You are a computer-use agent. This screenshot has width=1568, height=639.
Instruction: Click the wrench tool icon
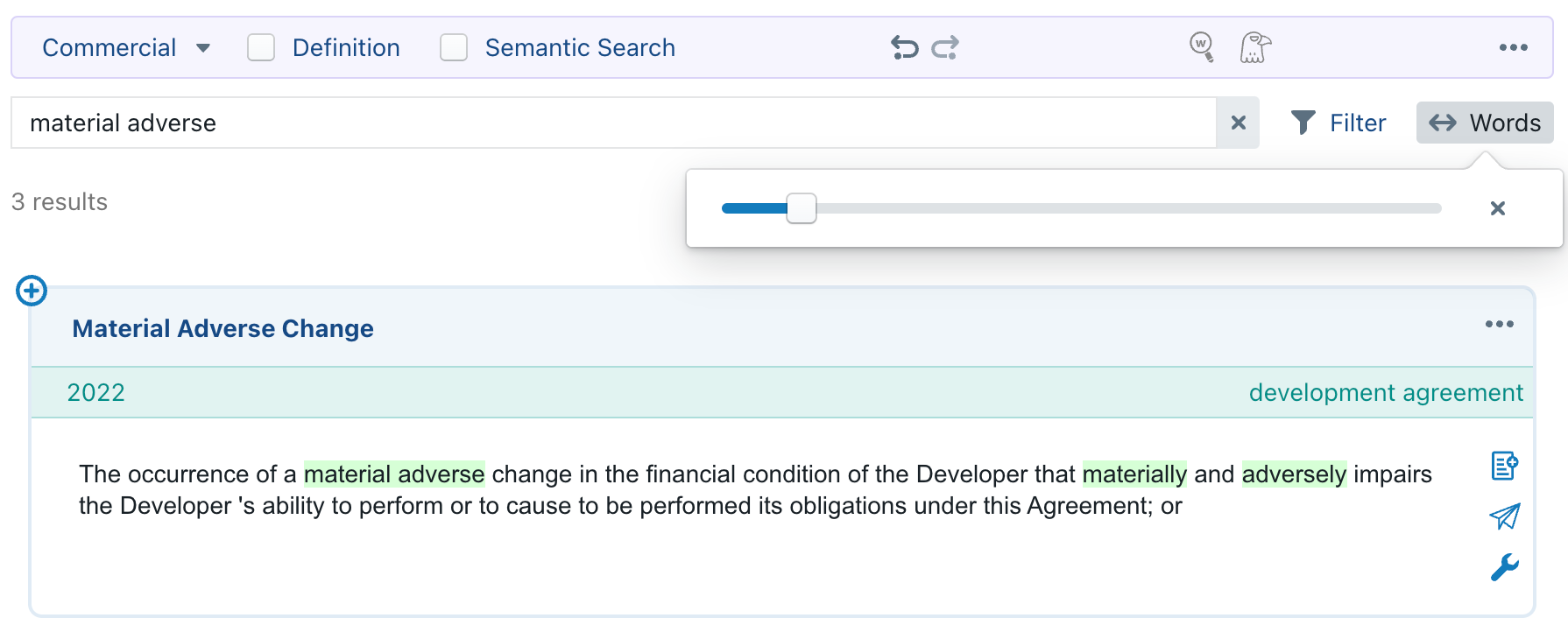pyautogui.click(x=1504, y=567)
